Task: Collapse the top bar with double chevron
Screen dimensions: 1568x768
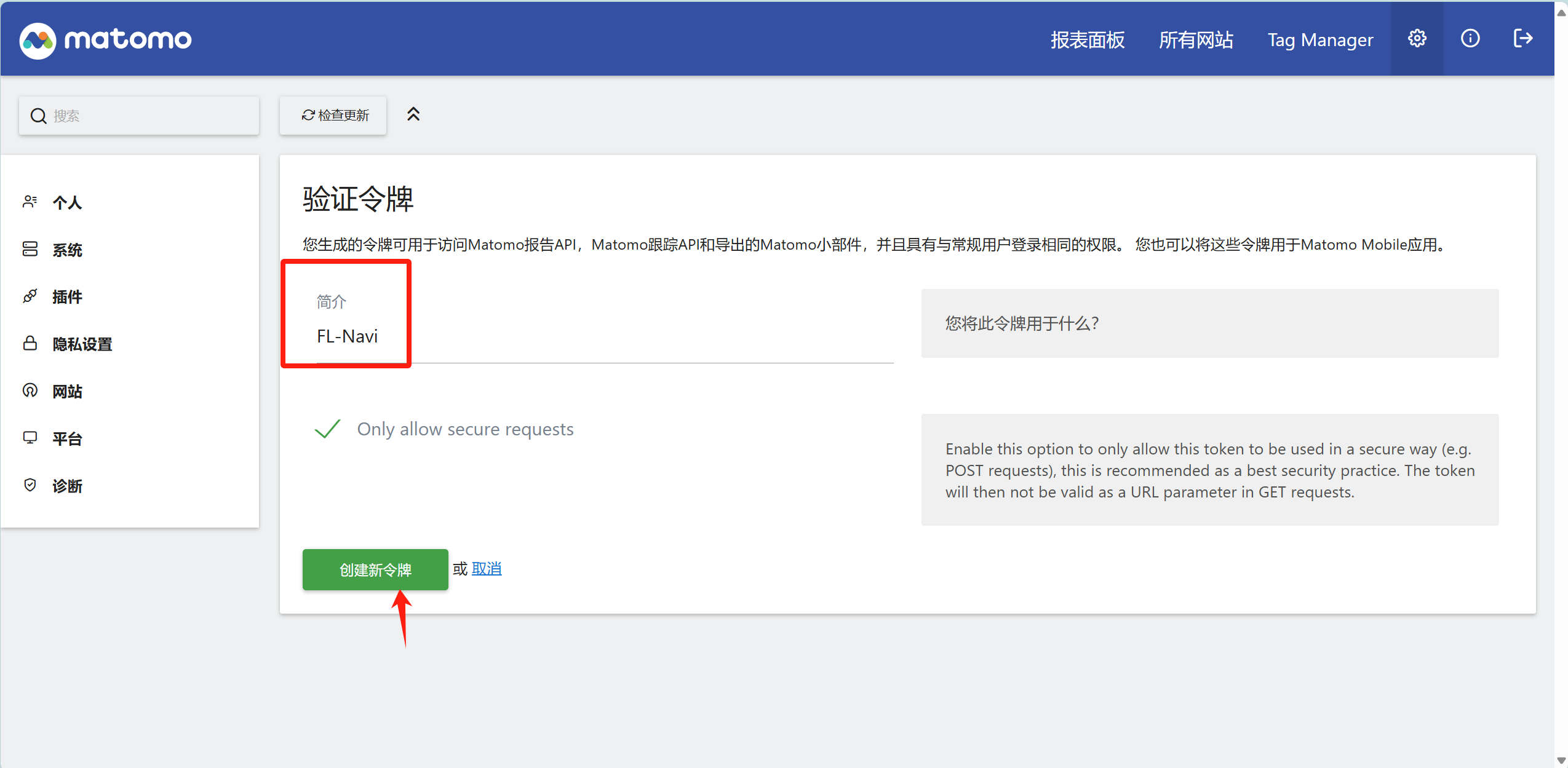Action: (413, 114)
